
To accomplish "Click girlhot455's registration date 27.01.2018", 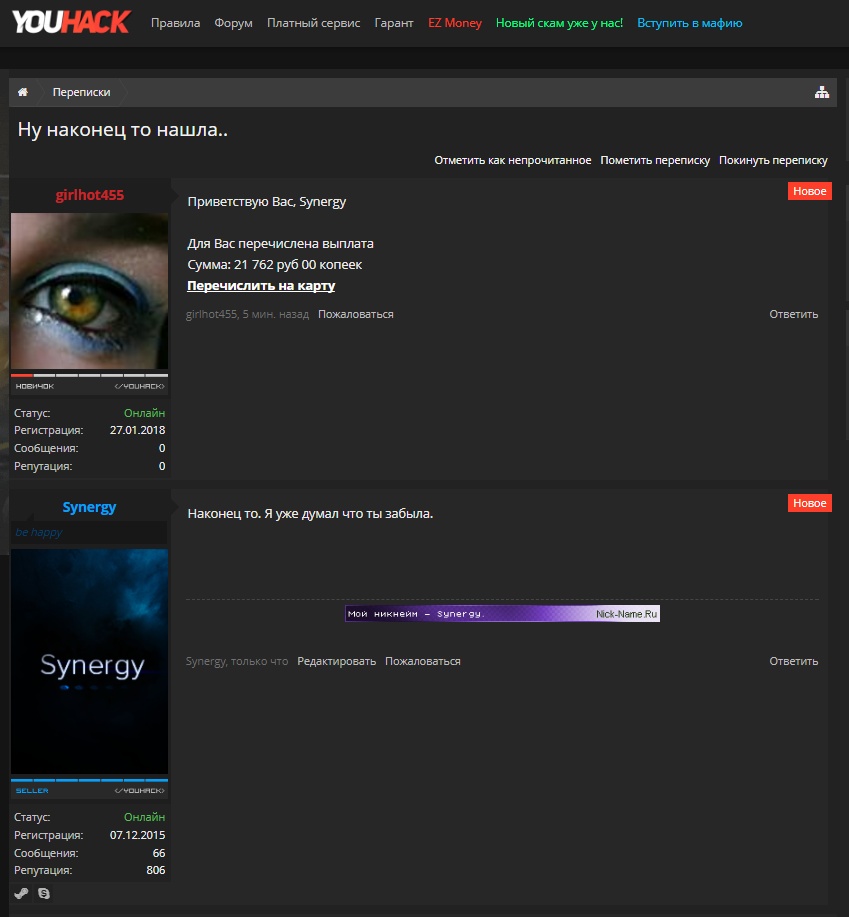I will click(137, 430).
